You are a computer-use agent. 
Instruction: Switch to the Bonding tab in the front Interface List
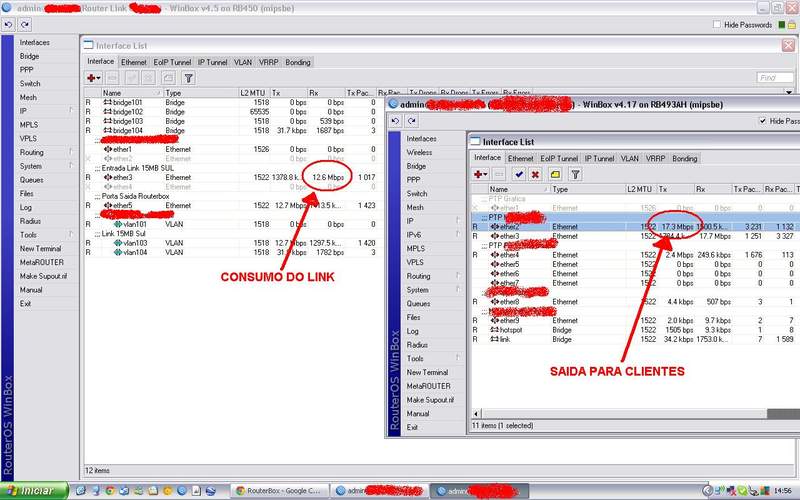(x=685, y=159)
